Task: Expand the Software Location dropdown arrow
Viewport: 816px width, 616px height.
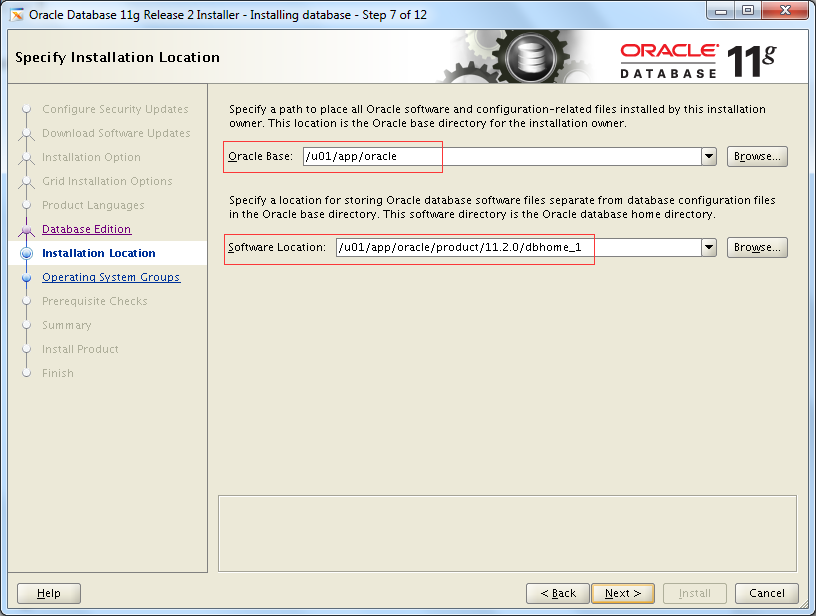Action: click(709, 247)
